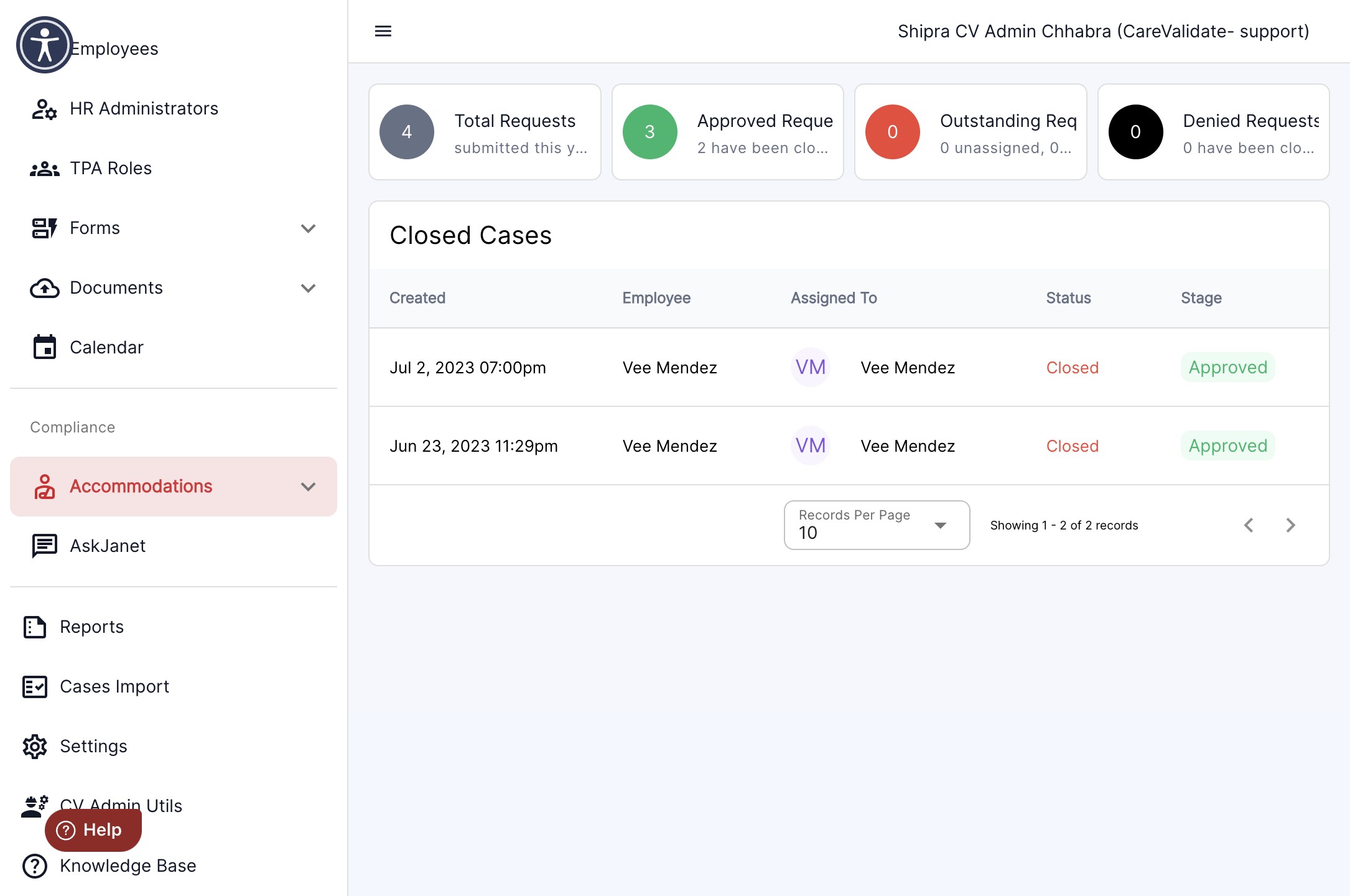Image resolution: width=1350 pixels, height=896 pixels.
Task: Click the Accommodations person icon
Action: (44, 487)
